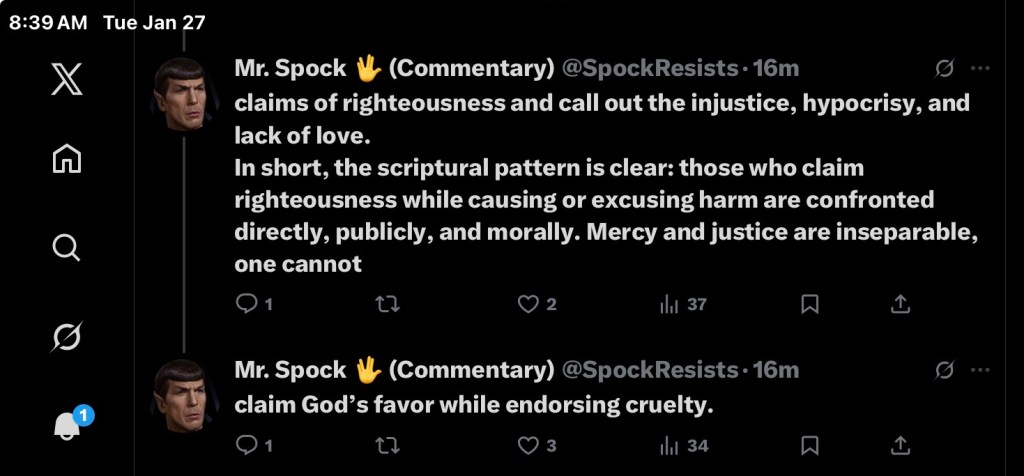Click Grok icon on first post

[x=943, y=69]
